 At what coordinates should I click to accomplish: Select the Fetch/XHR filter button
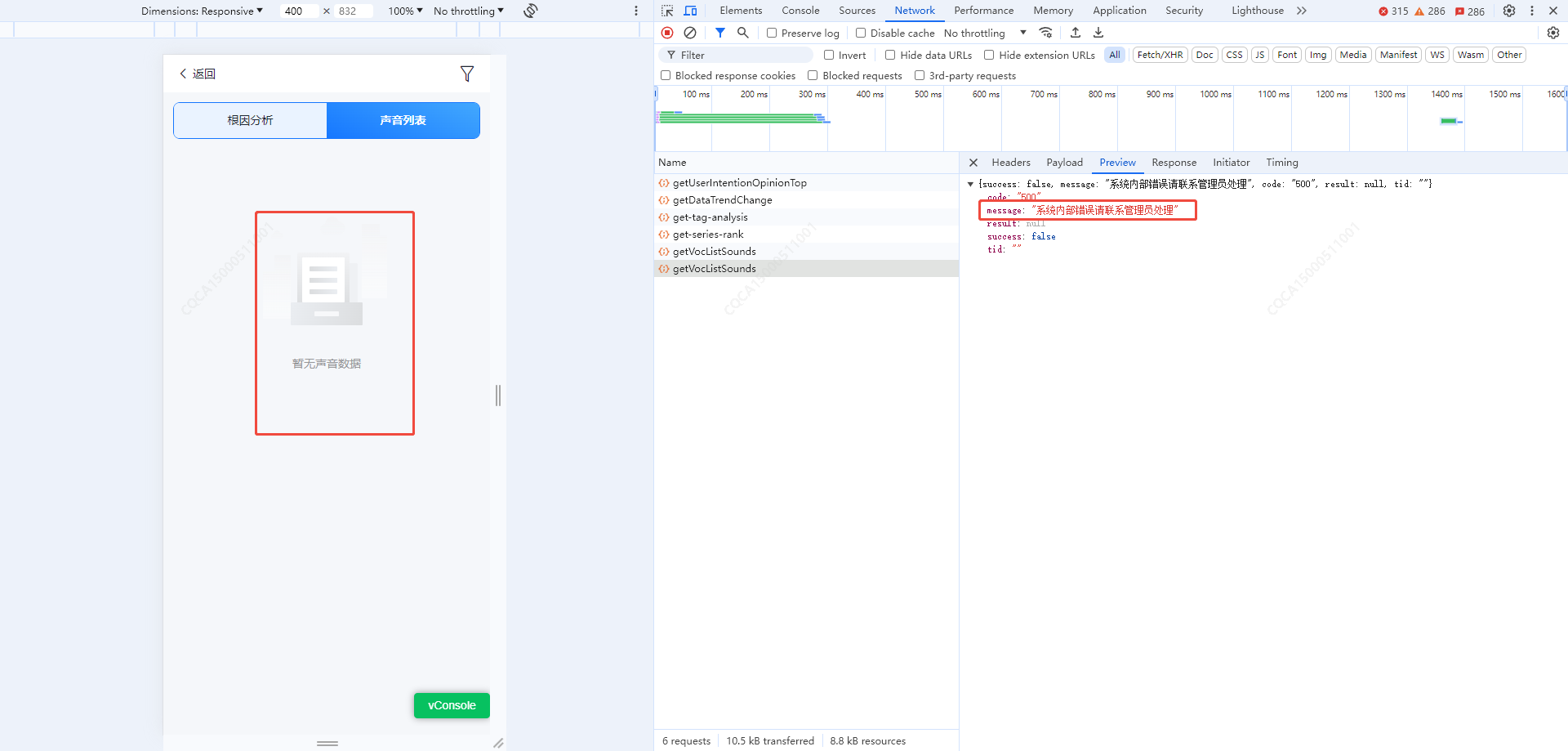coord(1160,55)
